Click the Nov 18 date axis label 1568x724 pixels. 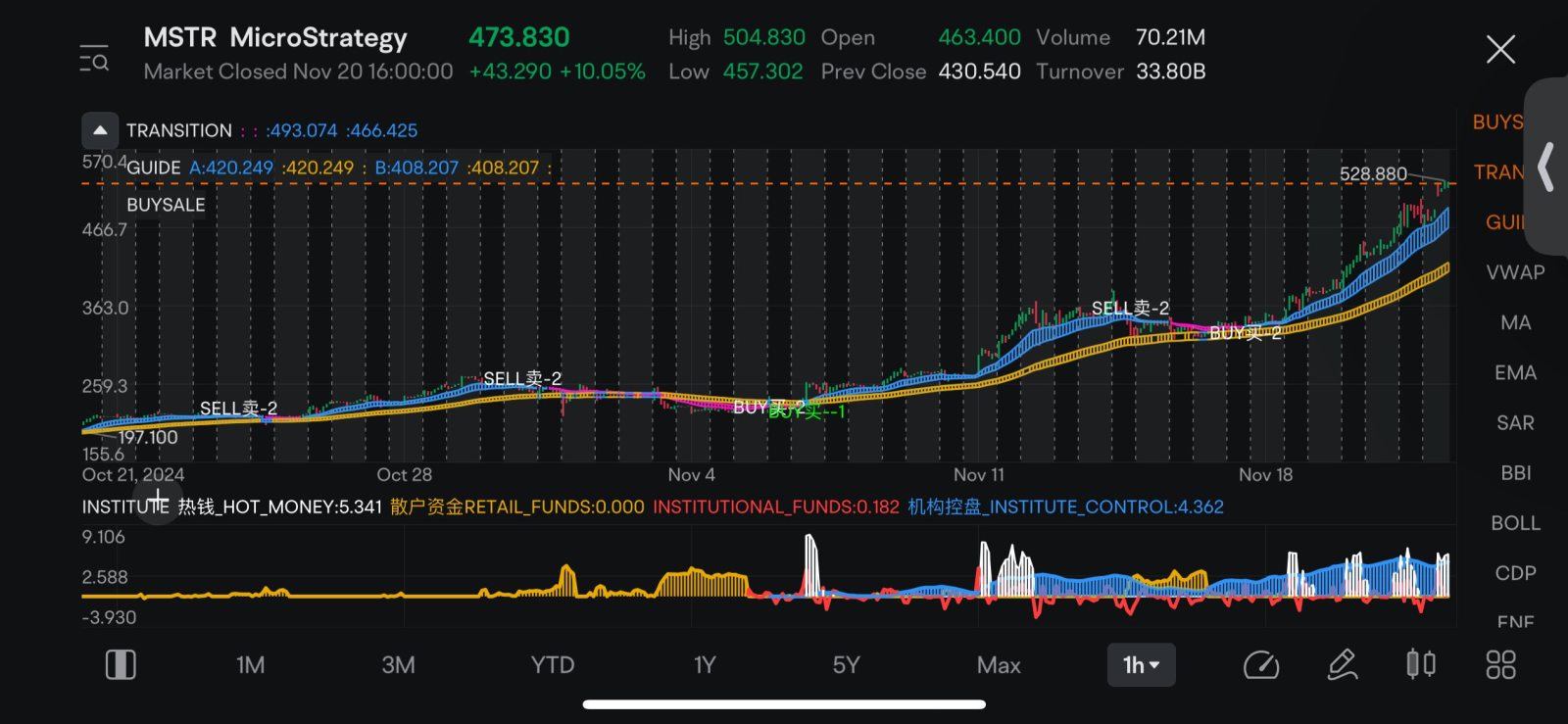pos(1265,474)
